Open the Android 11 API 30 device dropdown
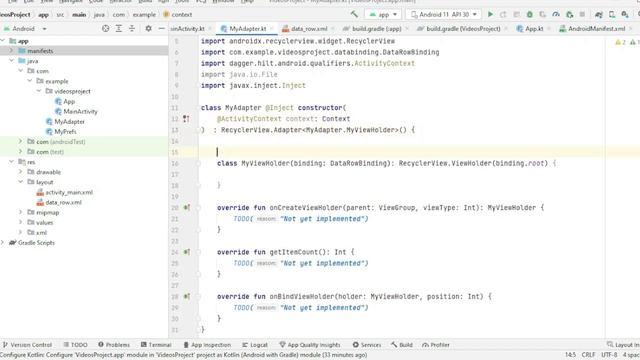 coord(443,14)
